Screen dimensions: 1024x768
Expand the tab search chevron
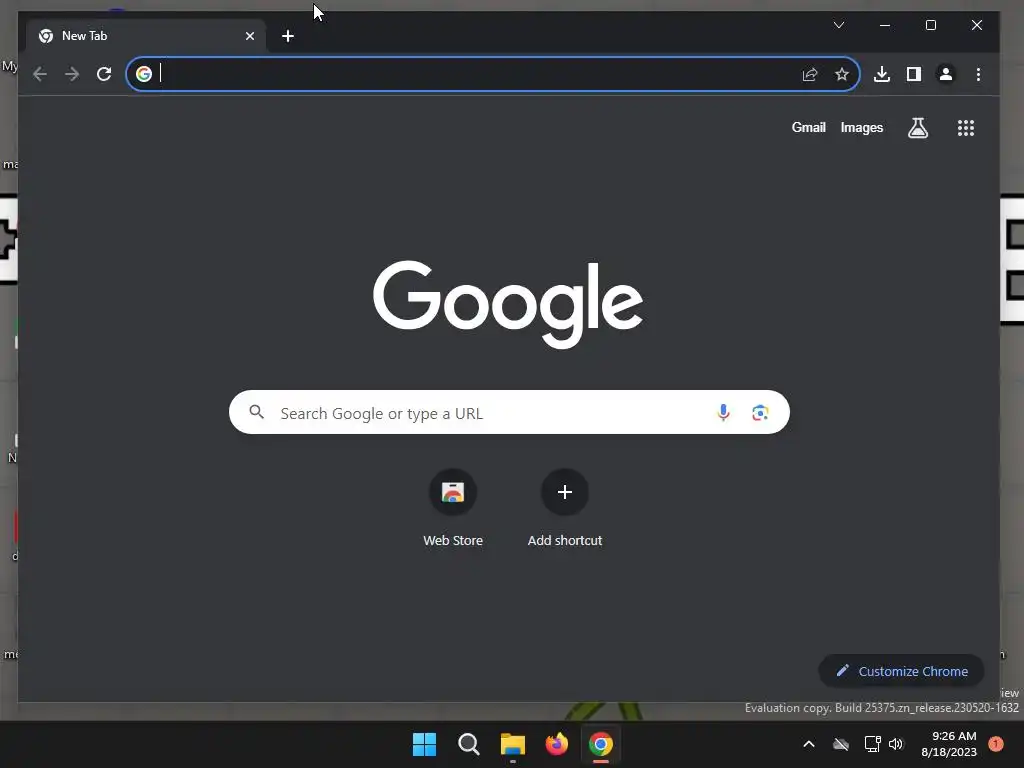[x=839, y=25]
